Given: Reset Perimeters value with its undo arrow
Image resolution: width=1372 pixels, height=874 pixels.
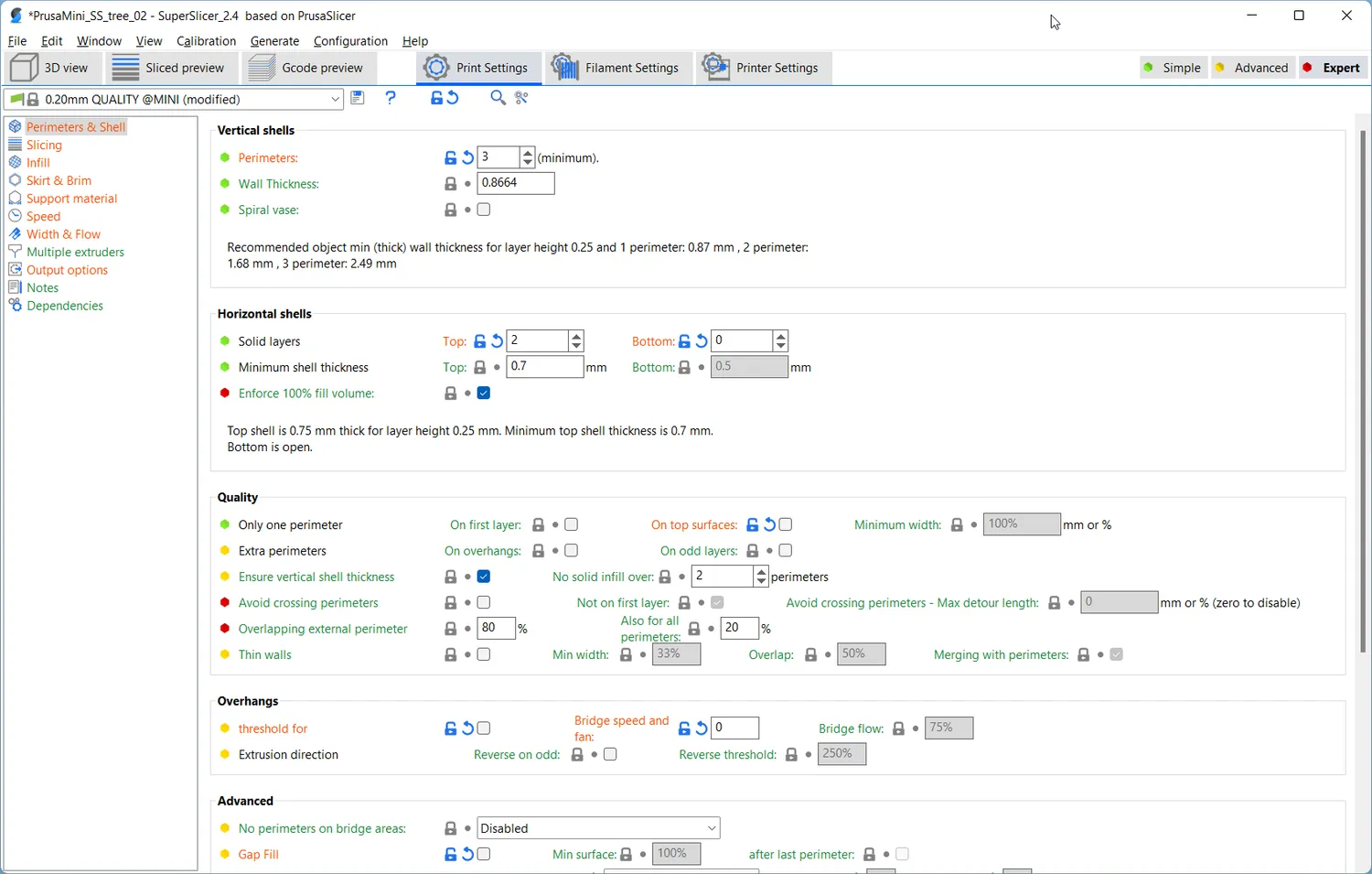Looking at the screenshot, I should pos(467,157).
